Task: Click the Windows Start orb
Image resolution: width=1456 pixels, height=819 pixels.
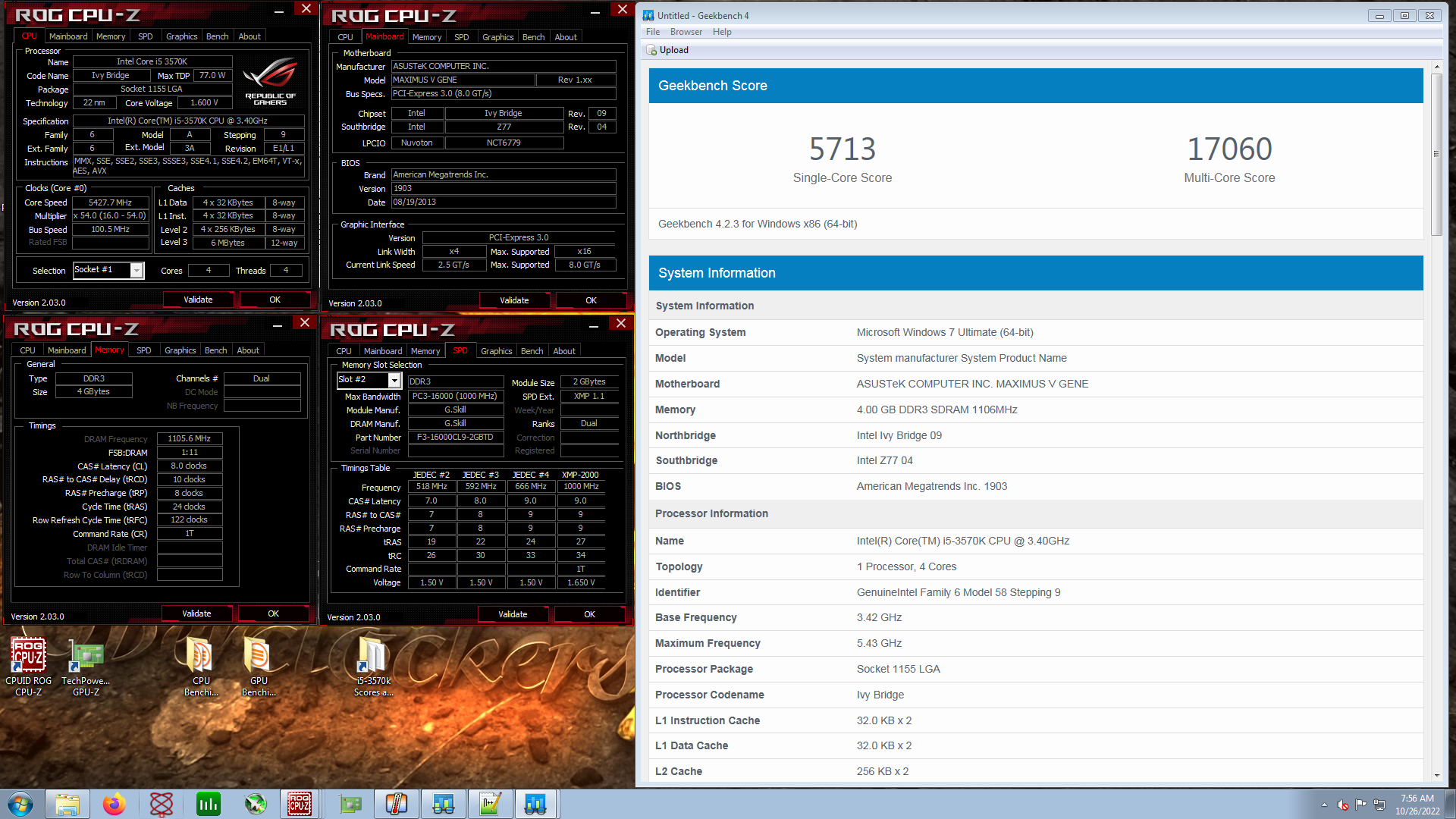Action: [20, 804]
